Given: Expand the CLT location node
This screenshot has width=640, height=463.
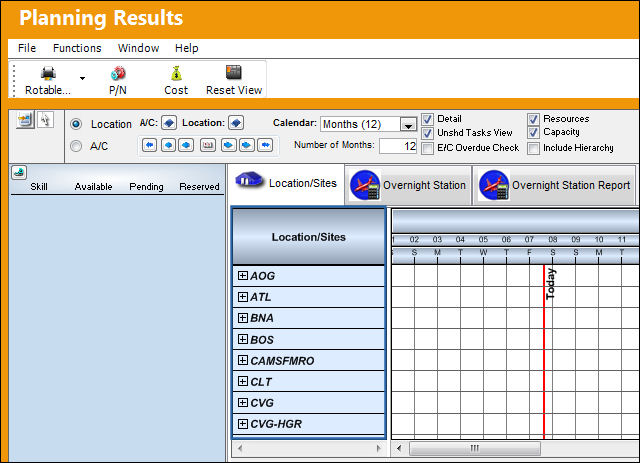Looking at the screenshot, I should tap(243, 381).
